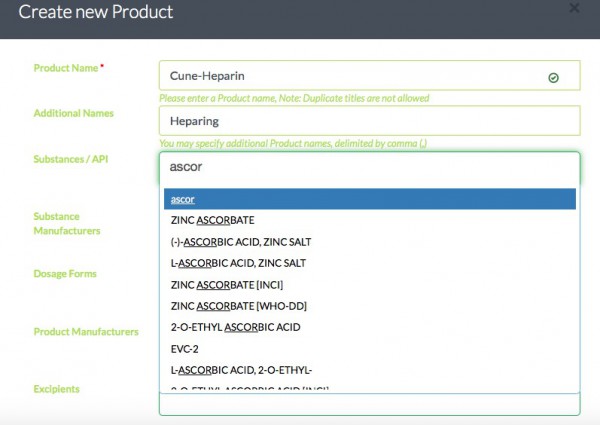Image resolution: width=600 pixels, height=425 pixels.
Task: Click the Substances / API search field
Action: coord(370,167)
